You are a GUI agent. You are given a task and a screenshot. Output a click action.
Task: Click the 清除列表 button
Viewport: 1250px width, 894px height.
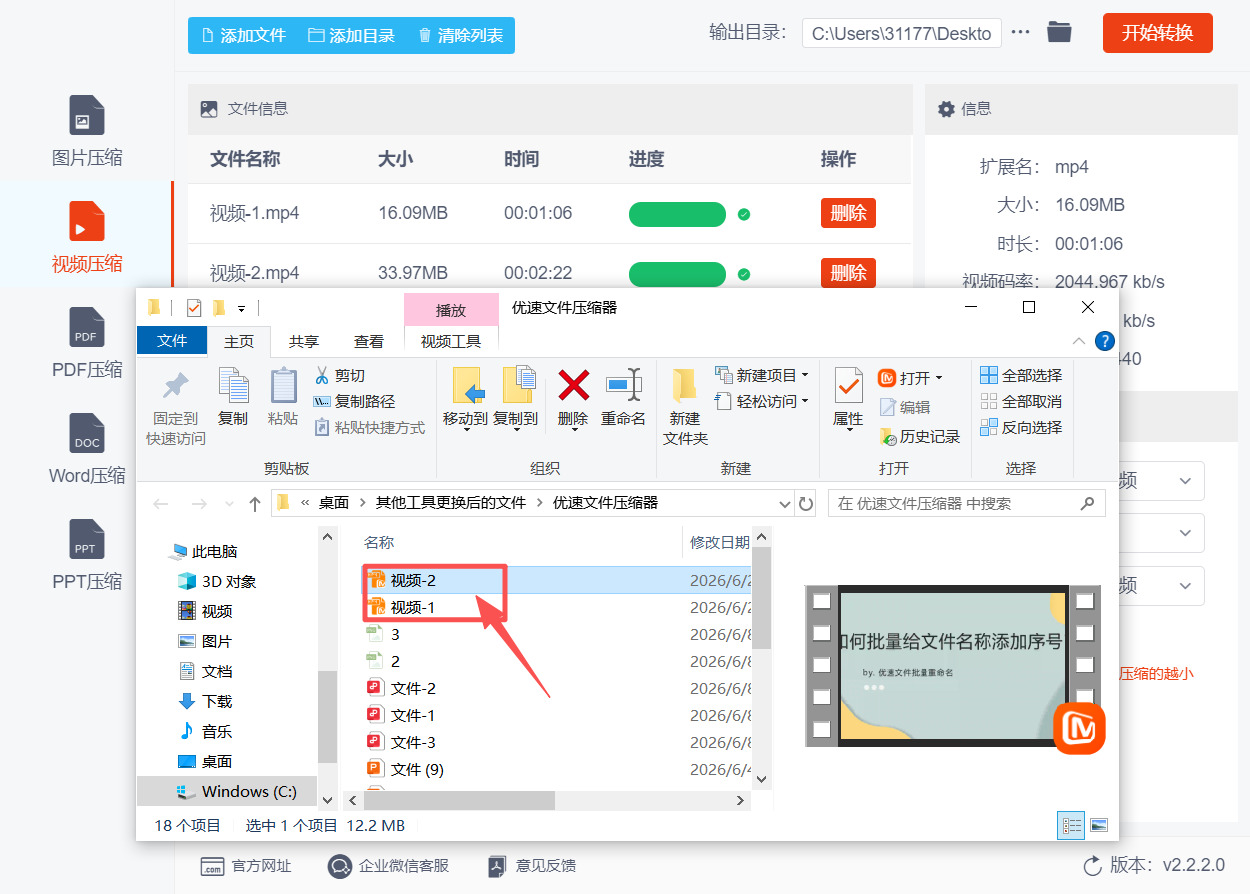[460, 35]
